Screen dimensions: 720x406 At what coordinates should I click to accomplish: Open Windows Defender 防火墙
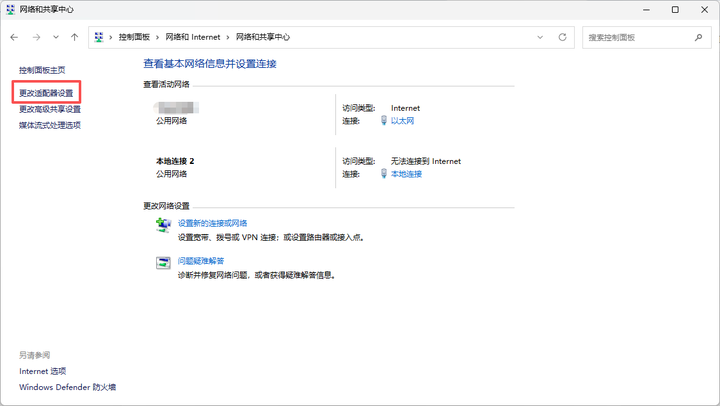tap(68, 387)
